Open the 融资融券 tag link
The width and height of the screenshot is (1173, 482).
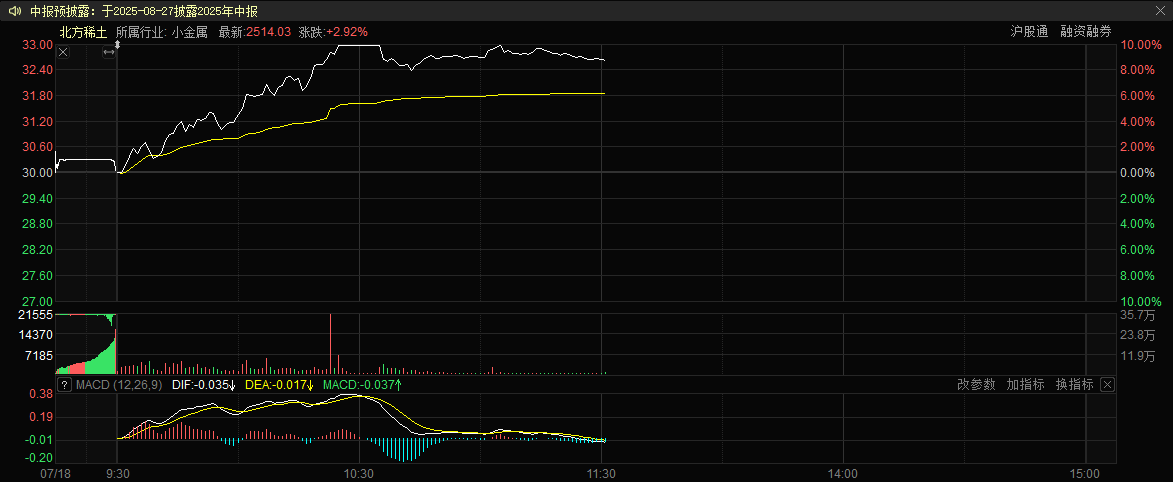(1085, 31)
